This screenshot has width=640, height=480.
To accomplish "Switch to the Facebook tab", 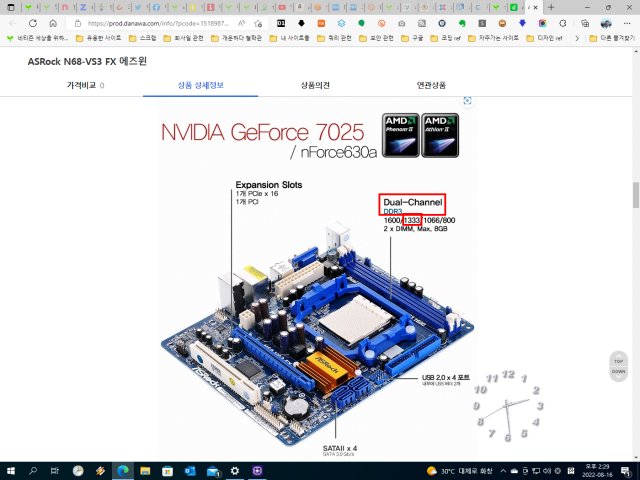I will [156, 7].
